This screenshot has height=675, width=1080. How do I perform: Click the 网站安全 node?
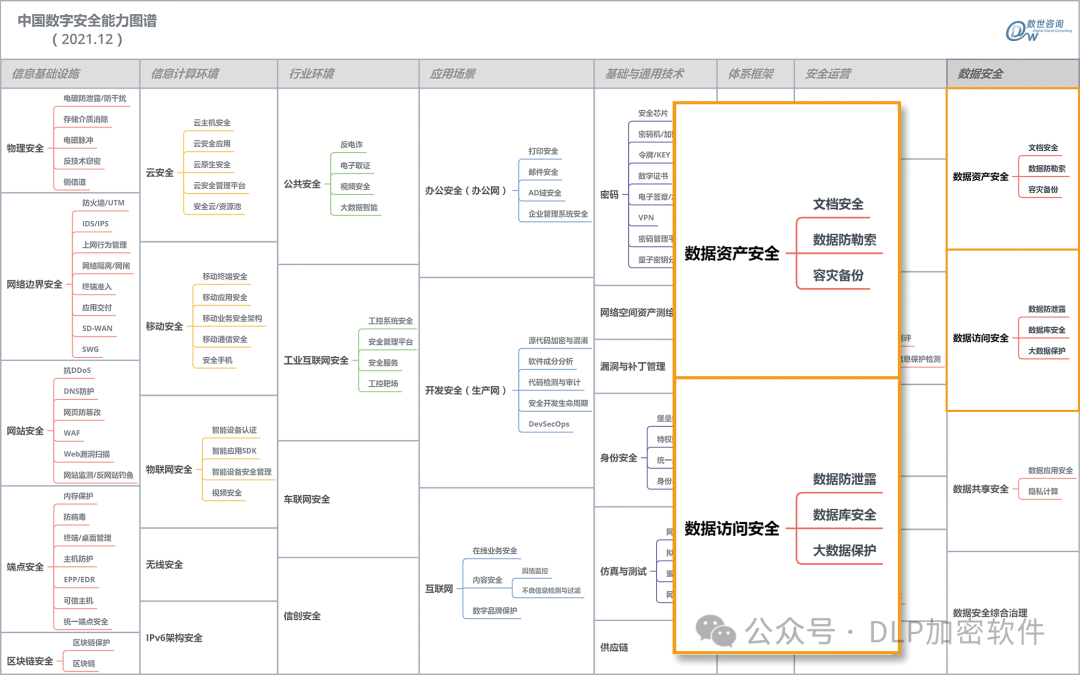(x=25, y=430)
